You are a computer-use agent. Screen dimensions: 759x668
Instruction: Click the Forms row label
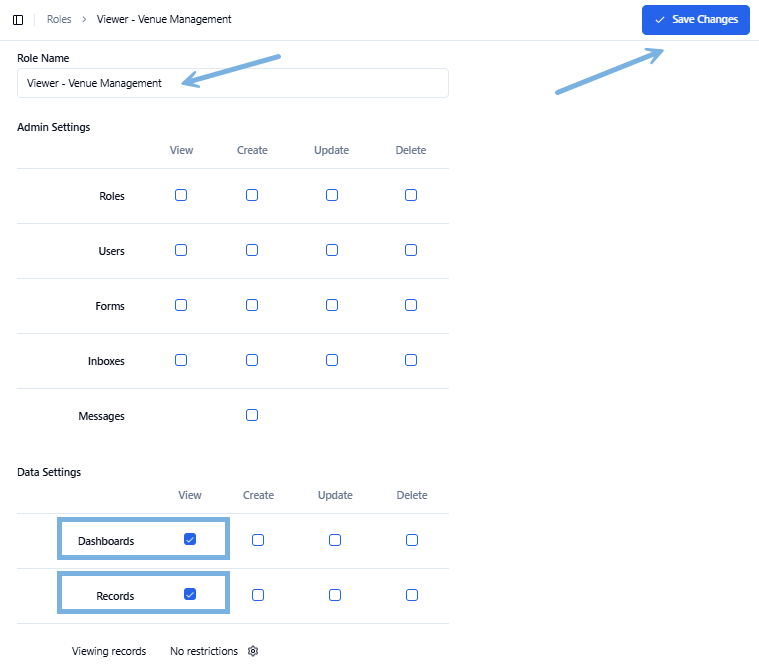click(x=110, y=306)
